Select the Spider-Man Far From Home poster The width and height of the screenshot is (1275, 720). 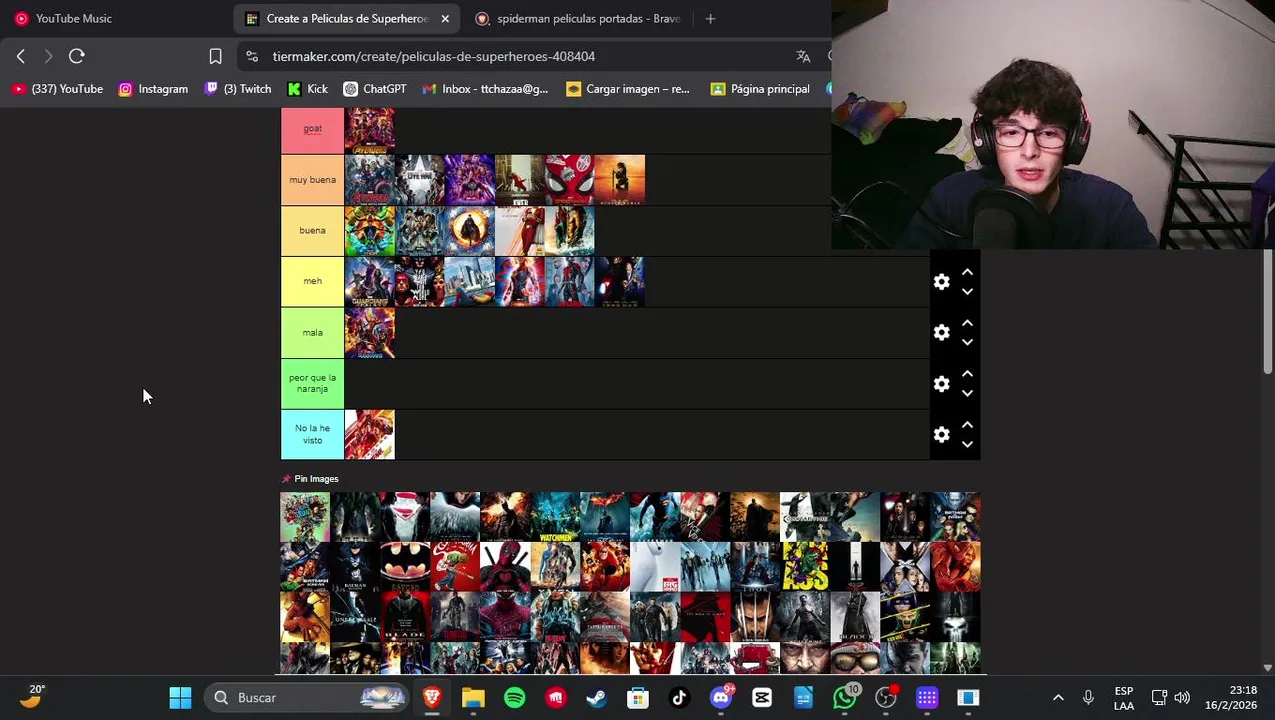pyautogui.click(x=570, y=180)
